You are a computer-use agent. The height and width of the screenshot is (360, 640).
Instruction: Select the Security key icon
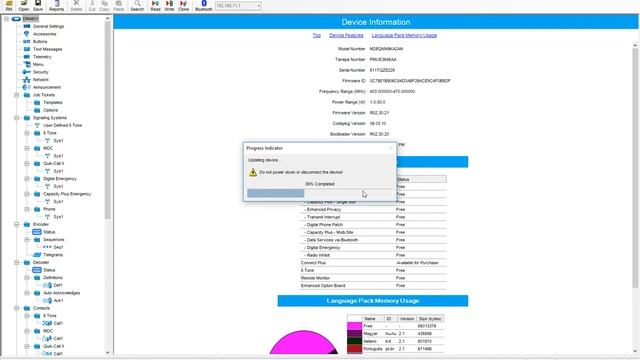[27, 72]
